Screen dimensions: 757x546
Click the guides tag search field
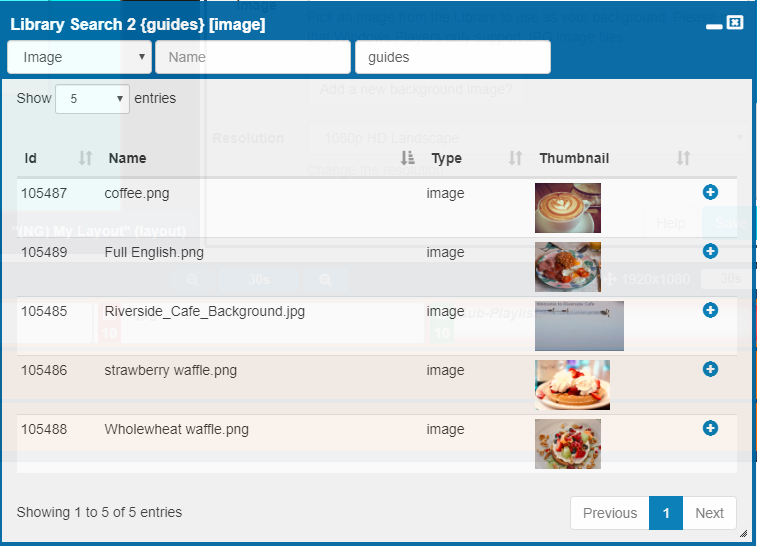pos(452,57)
